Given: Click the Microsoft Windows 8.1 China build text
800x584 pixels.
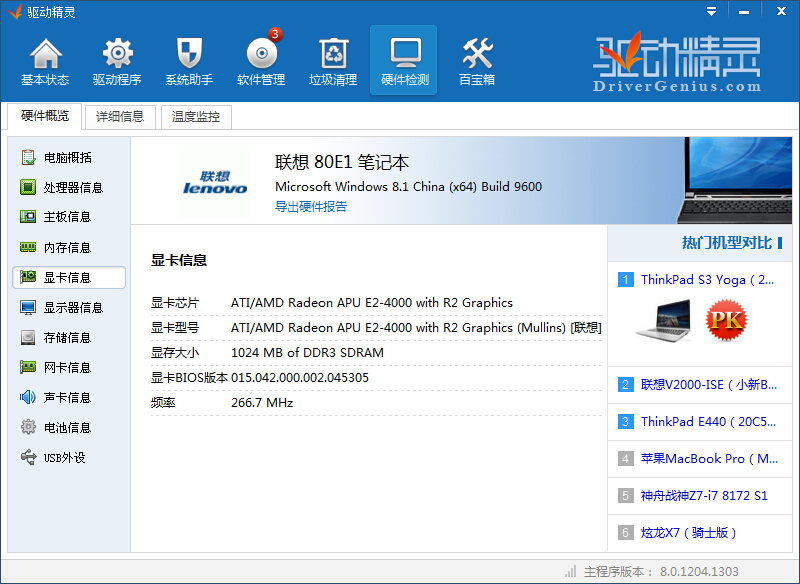Looking at the screenshot, I should pyautogui.click(x=408, y=187).
